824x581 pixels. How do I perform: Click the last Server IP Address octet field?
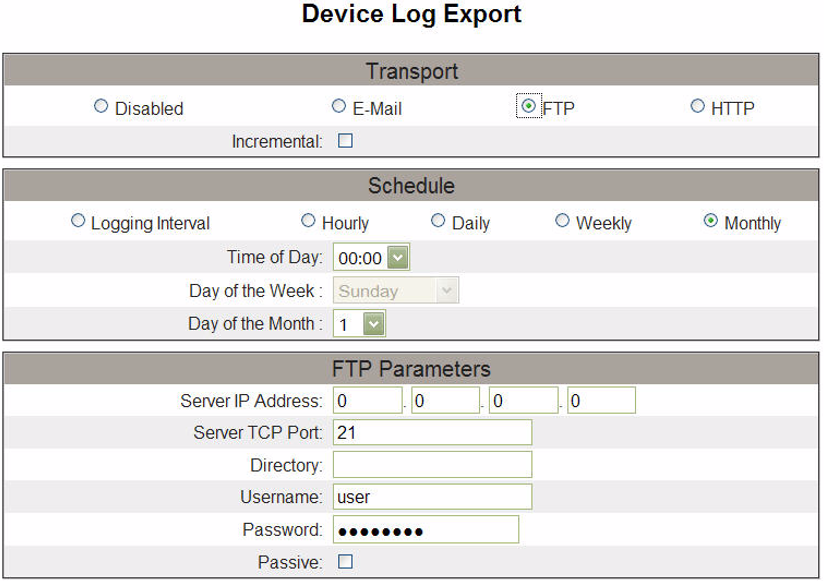tap(602, 401)
